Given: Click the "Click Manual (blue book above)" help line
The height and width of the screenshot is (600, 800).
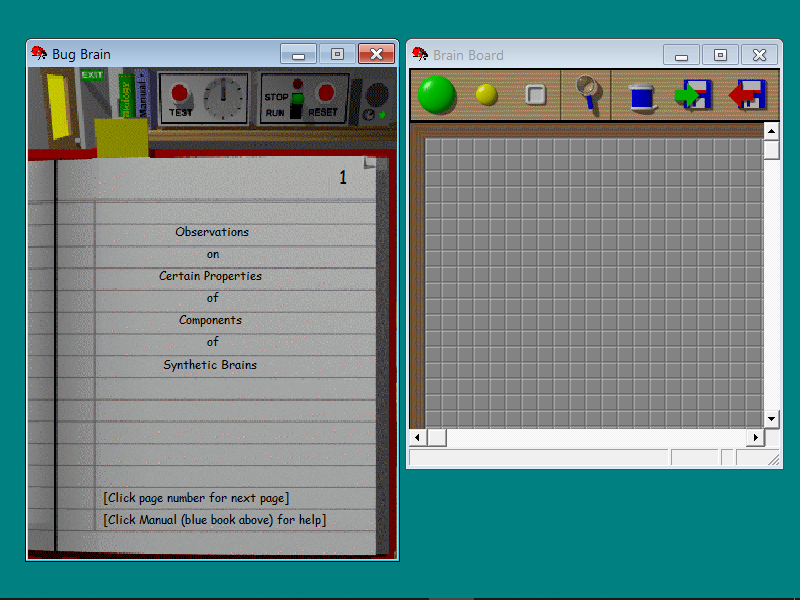Looking at the screenshot, I should [x=214, y=520].
